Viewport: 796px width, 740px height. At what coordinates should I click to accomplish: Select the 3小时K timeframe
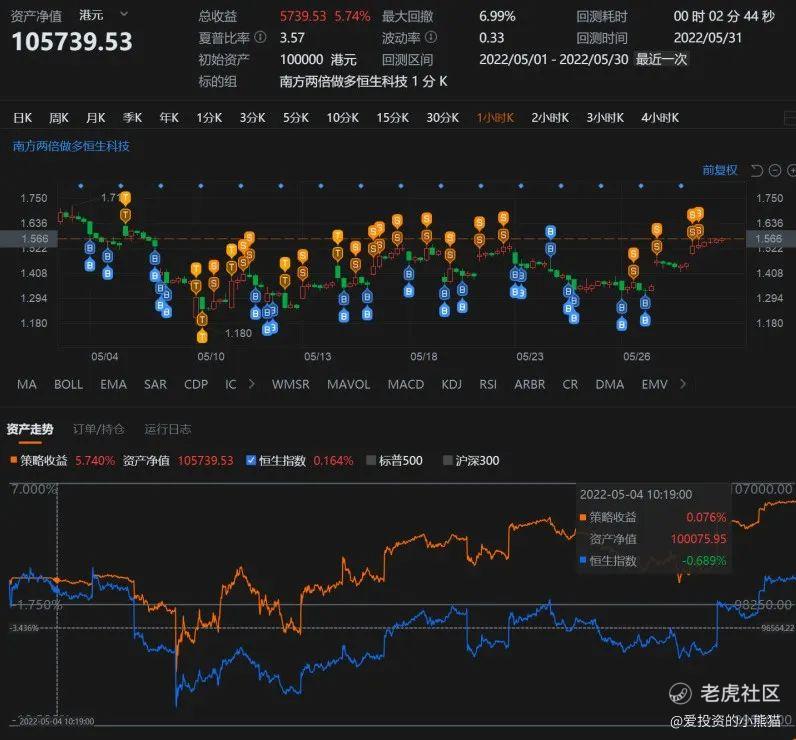tap(605, 118)
